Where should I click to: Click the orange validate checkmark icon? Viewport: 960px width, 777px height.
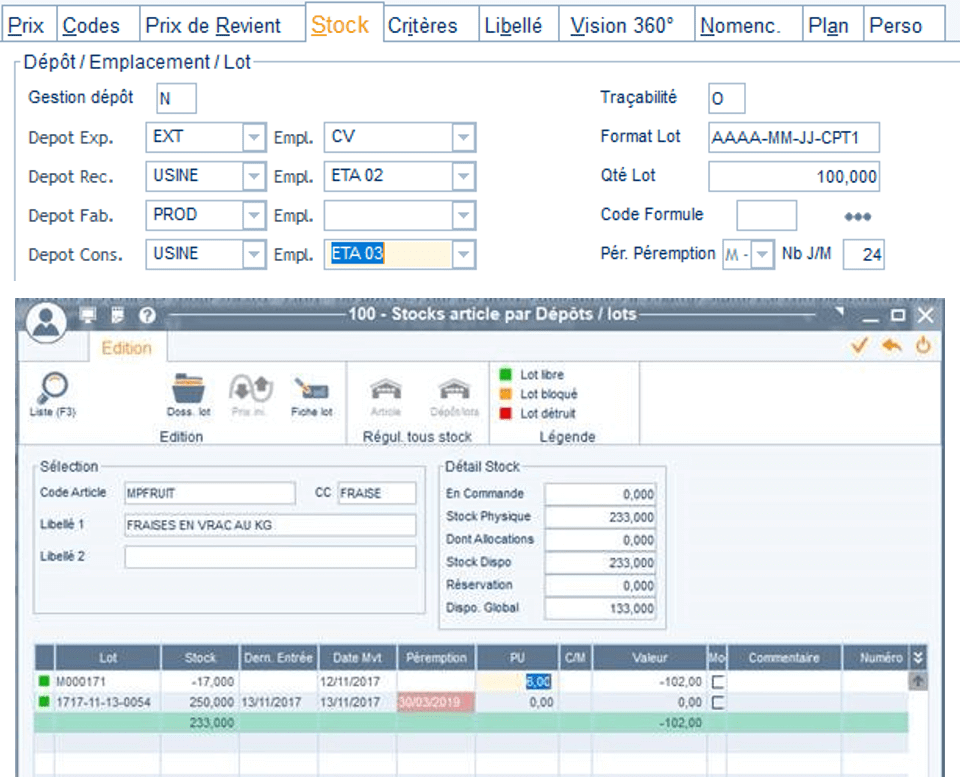pyautogui.click(x=860, y=345)
